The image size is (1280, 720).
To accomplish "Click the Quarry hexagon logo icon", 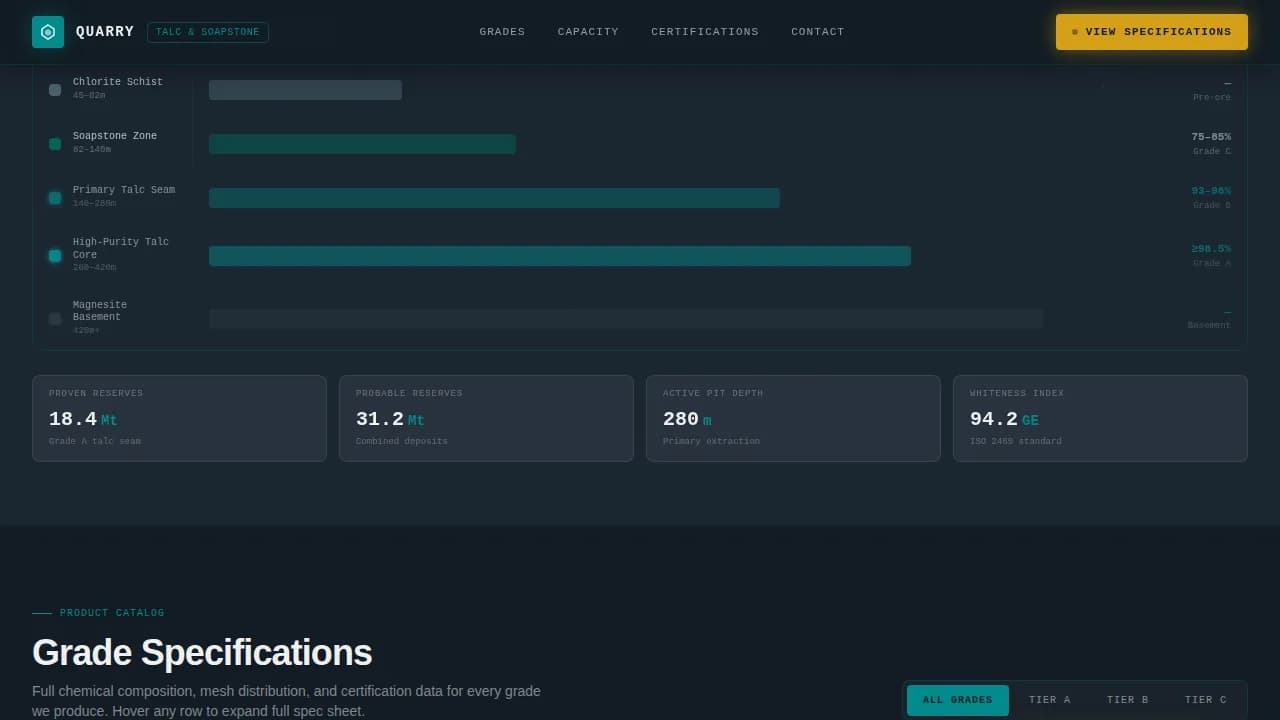I will pyautogui.click(x=48, y=32).
